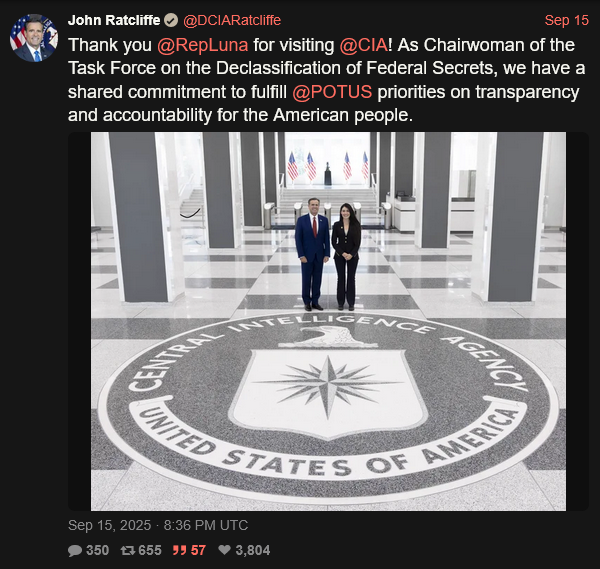Screen dimensions: 600x569
Task: Click the red quote marks icon
Action: click(179, 551)
